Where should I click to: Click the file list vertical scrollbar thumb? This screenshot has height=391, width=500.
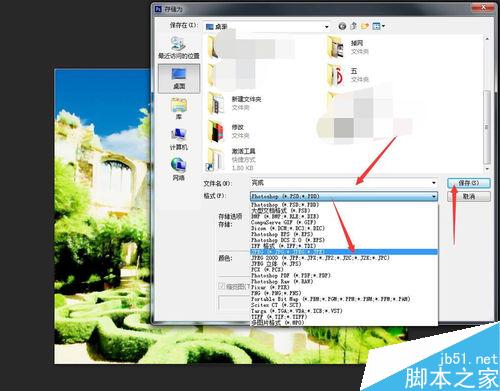(x=486, y=126)
